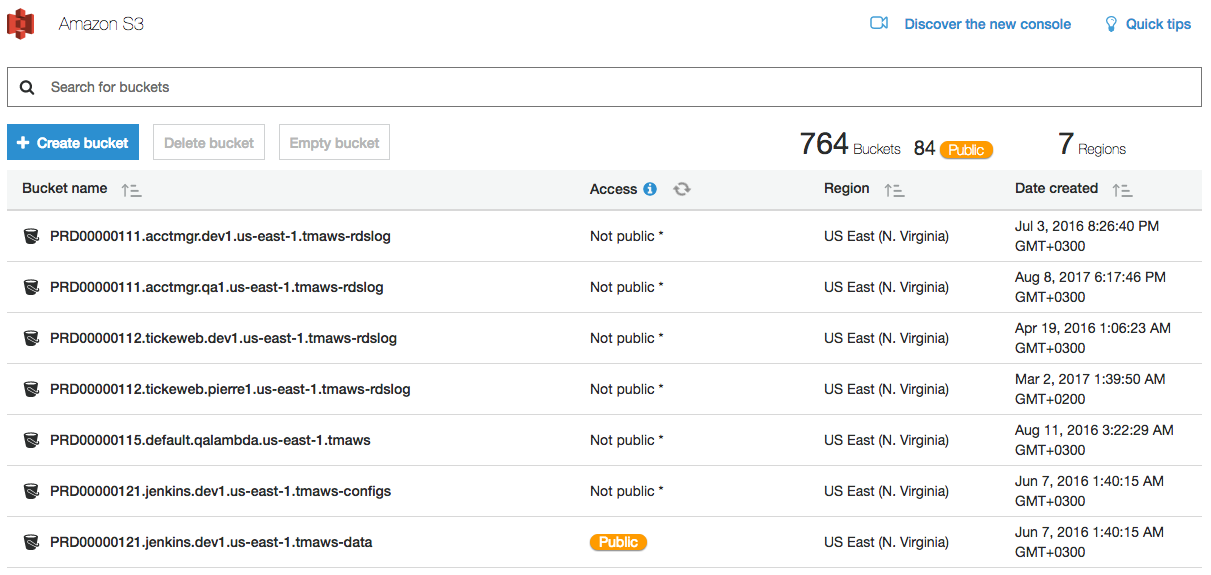The height and width of the screenshot is (575, 1211).
Task: Click US East region in tmaws-data row
Action: click(886, 542)
